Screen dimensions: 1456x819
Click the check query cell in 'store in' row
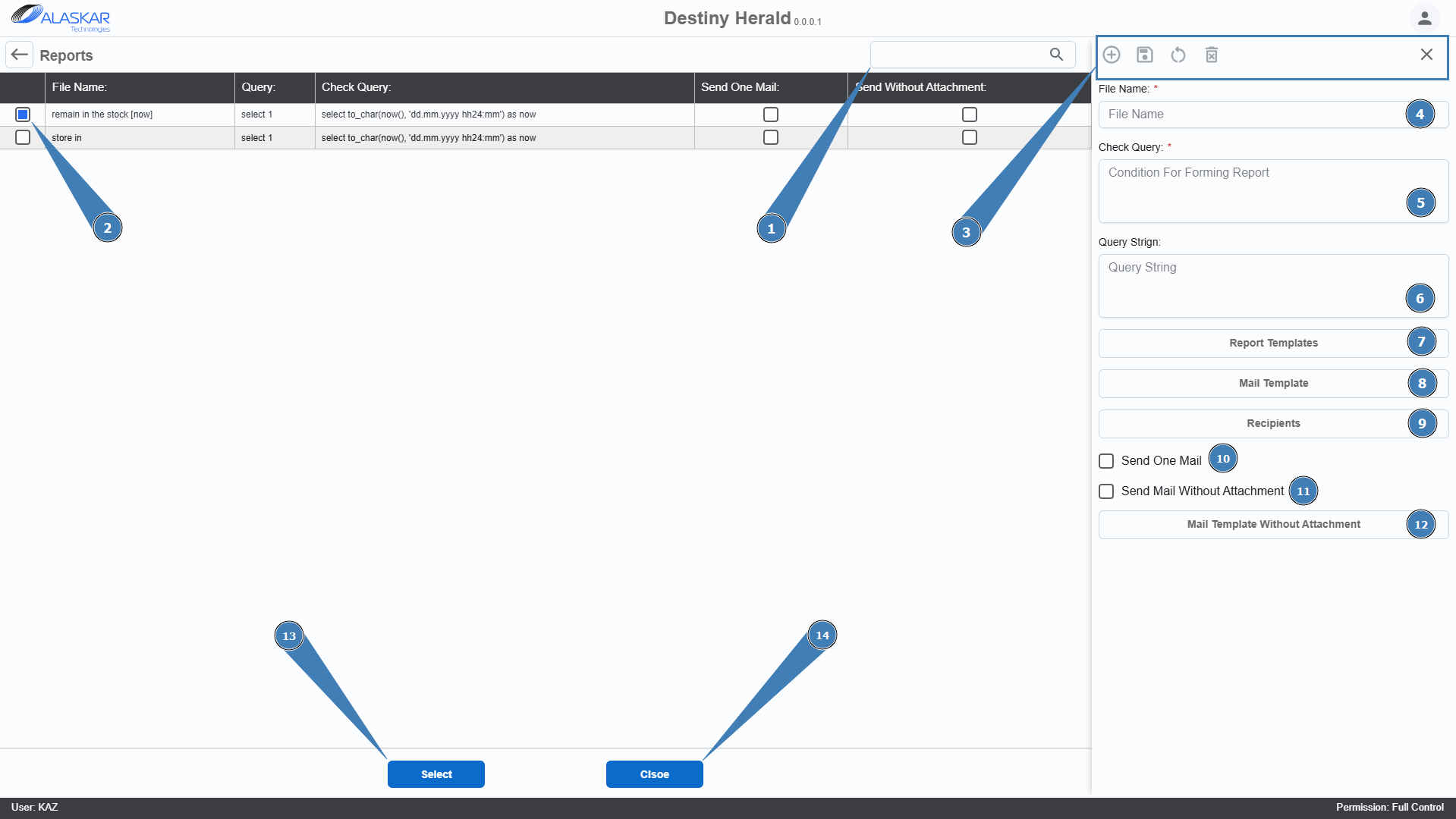(505, 138)
